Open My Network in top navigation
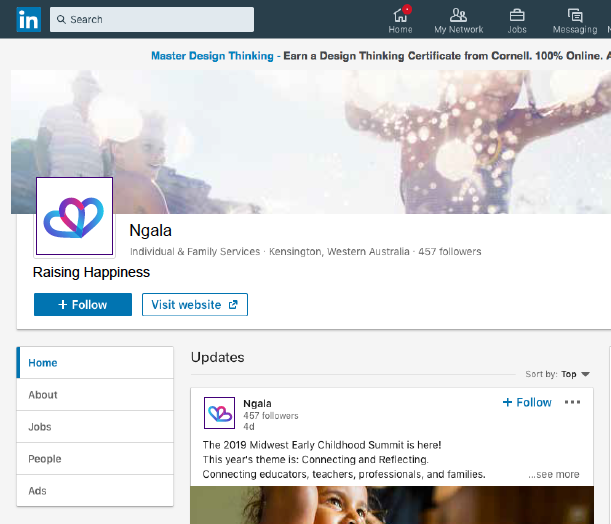 point(459,19)
